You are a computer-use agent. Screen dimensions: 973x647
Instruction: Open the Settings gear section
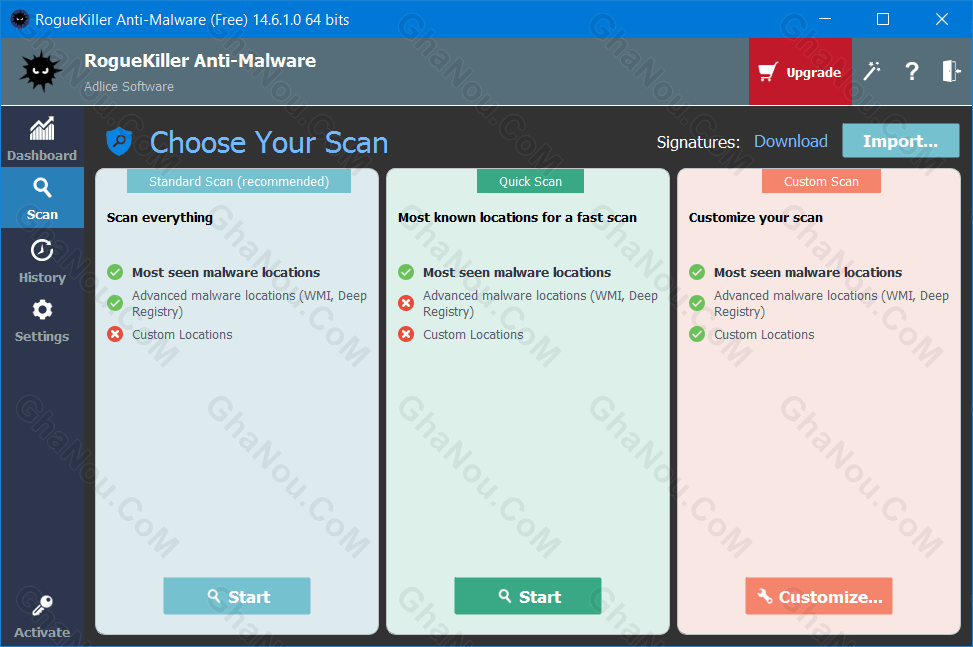[x=42, y=321]
